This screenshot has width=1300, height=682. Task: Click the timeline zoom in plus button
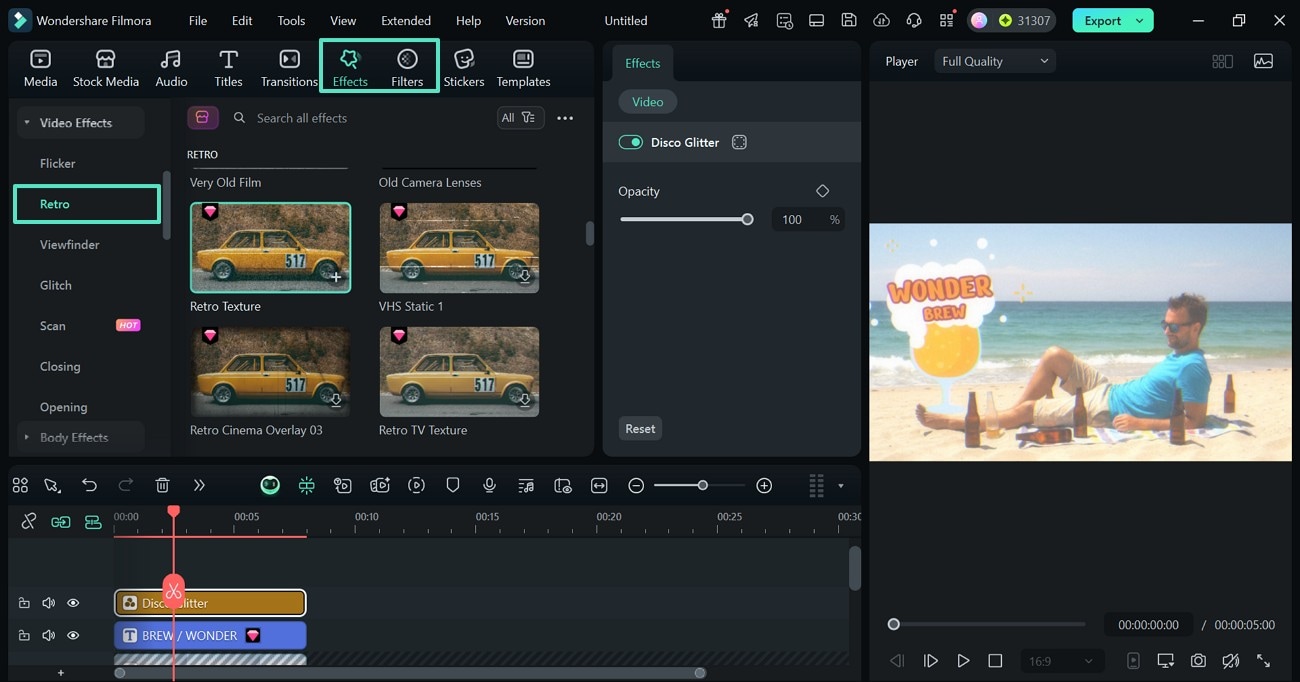pos(764,485)
